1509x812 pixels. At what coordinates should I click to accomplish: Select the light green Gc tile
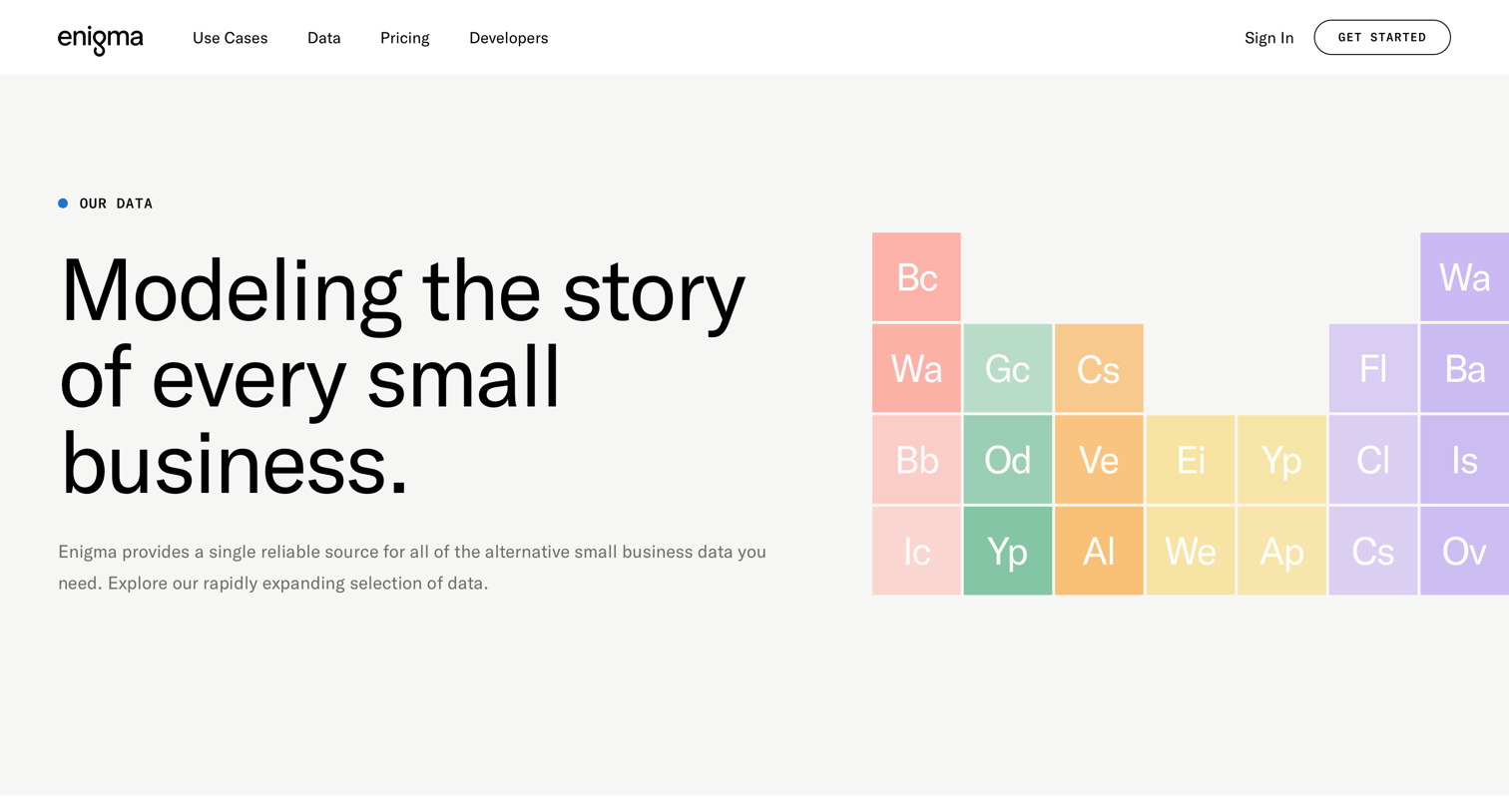[1007, 368]
